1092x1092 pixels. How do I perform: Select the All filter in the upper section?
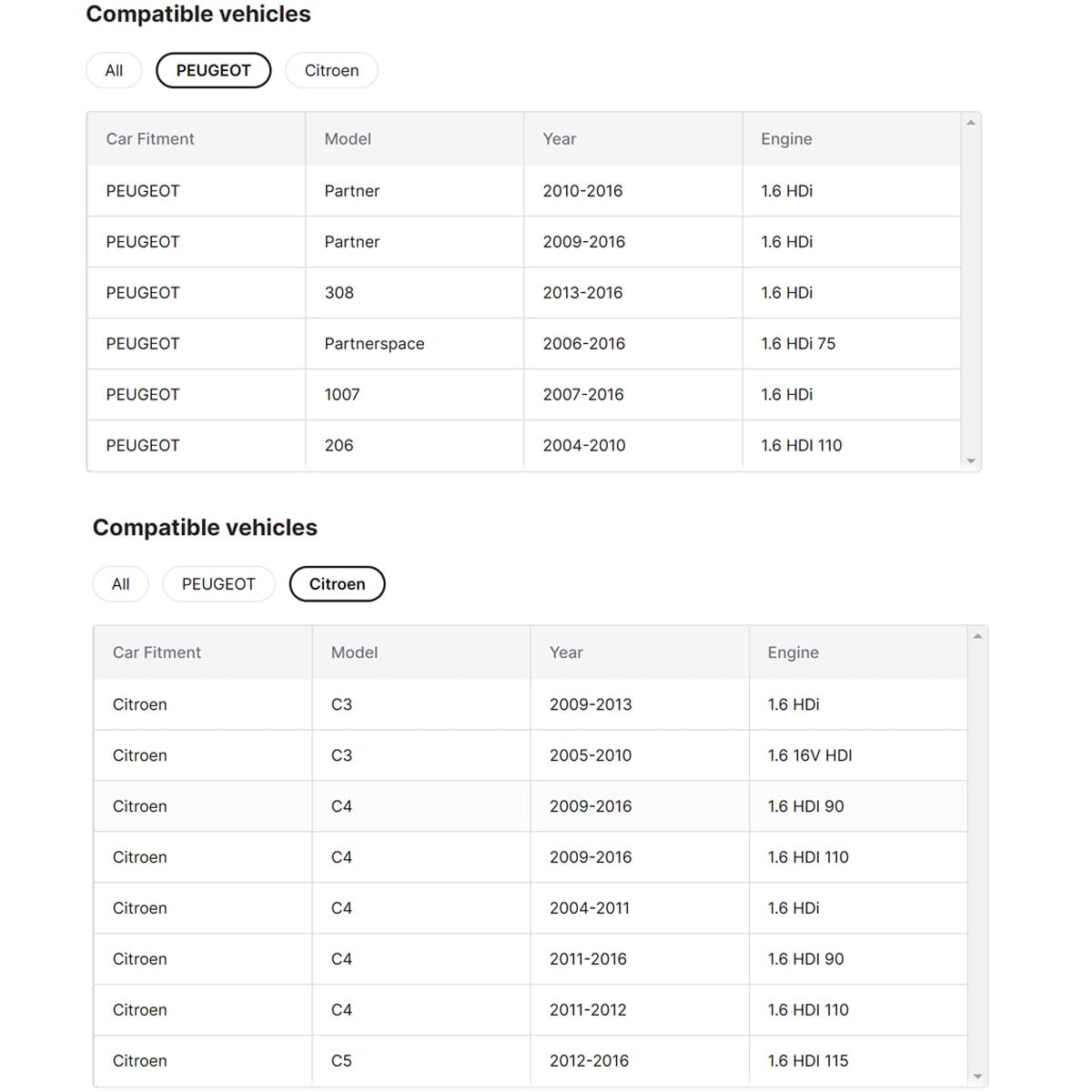click(114, 71)
